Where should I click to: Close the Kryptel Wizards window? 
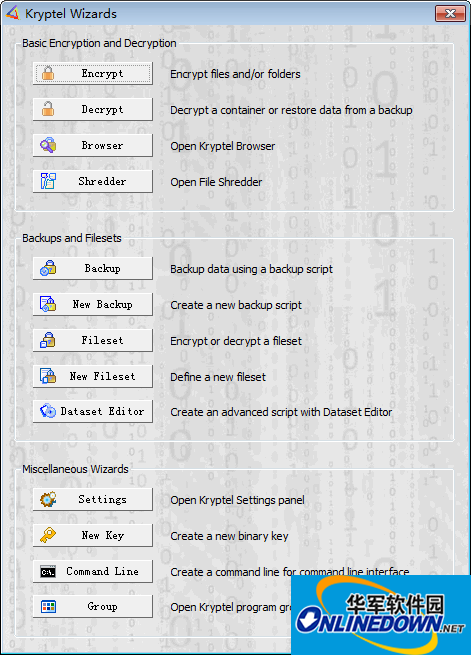point(450,13)
